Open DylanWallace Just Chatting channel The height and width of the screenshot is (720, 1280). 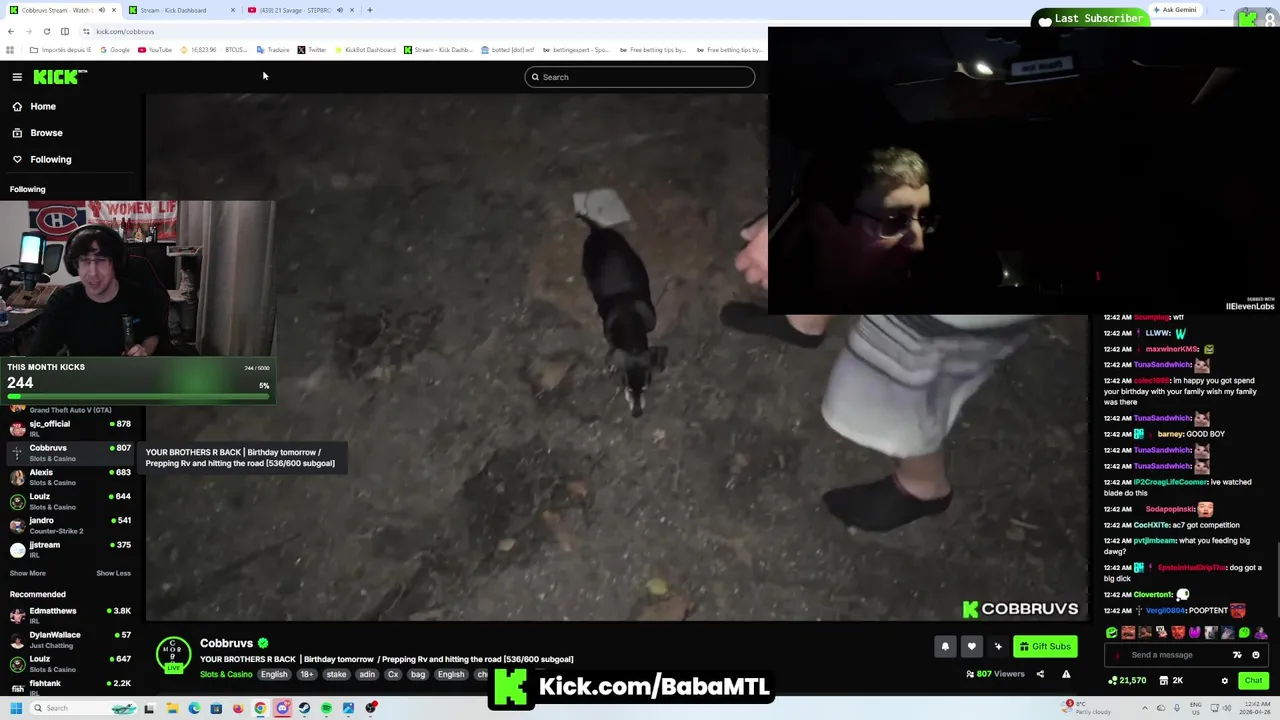[x=70, y=639]
